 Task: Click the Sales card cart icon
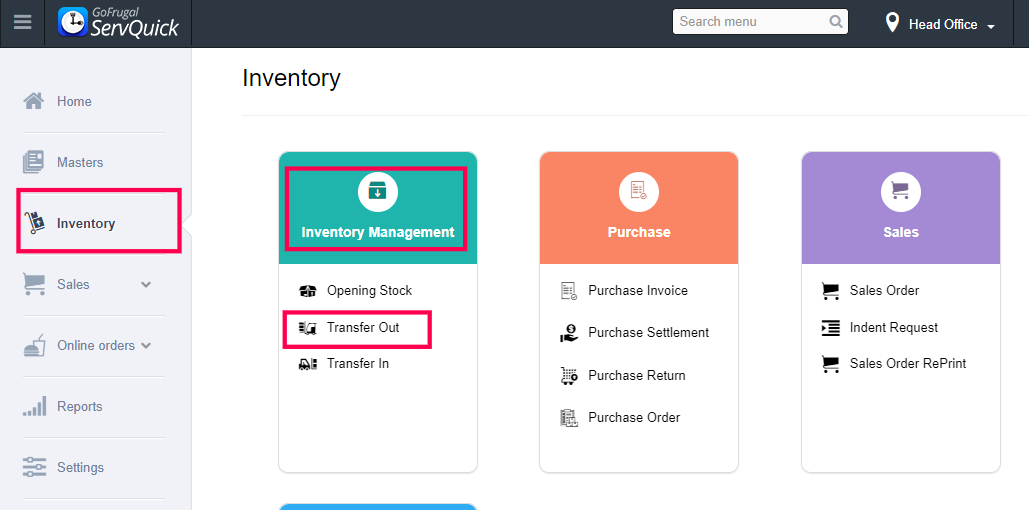900,191
